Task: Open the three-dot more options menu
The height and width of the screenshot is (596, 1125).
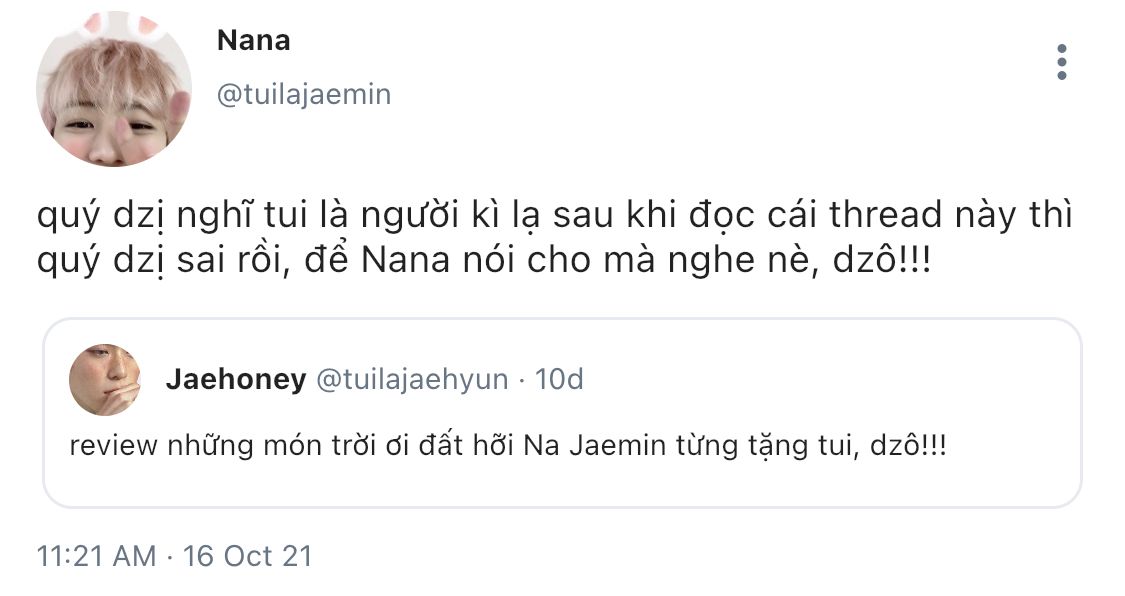Action: (x=1061, y=62)
